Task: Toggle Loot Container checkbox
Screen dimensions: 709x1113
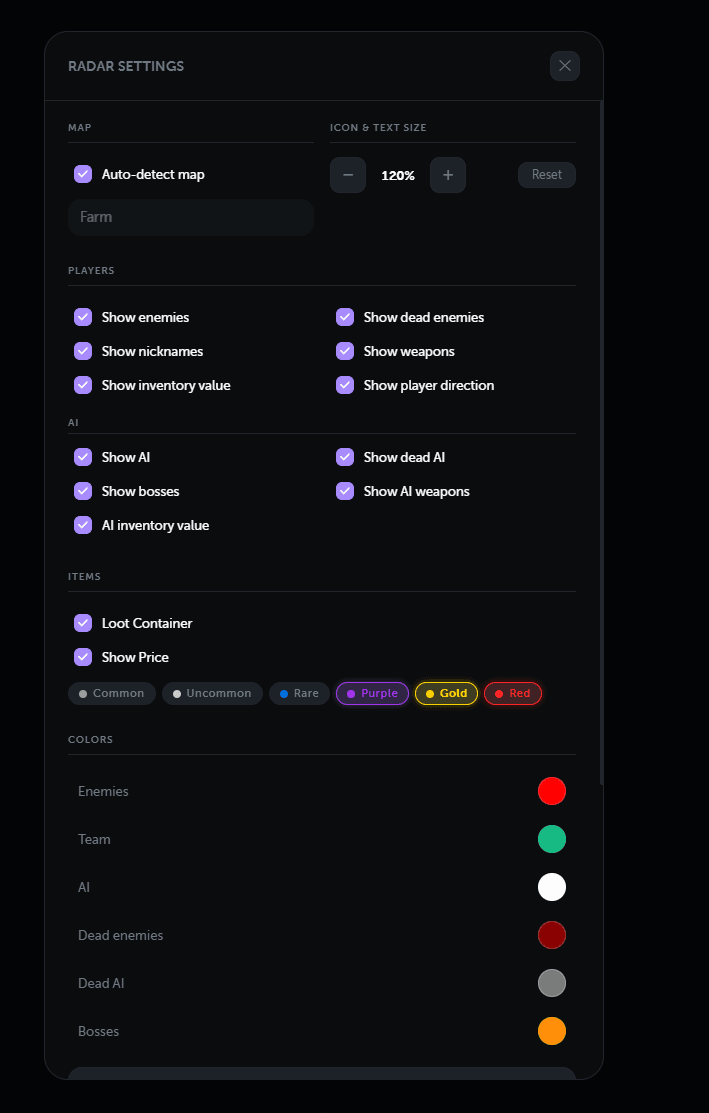Action: click(83, 623)
